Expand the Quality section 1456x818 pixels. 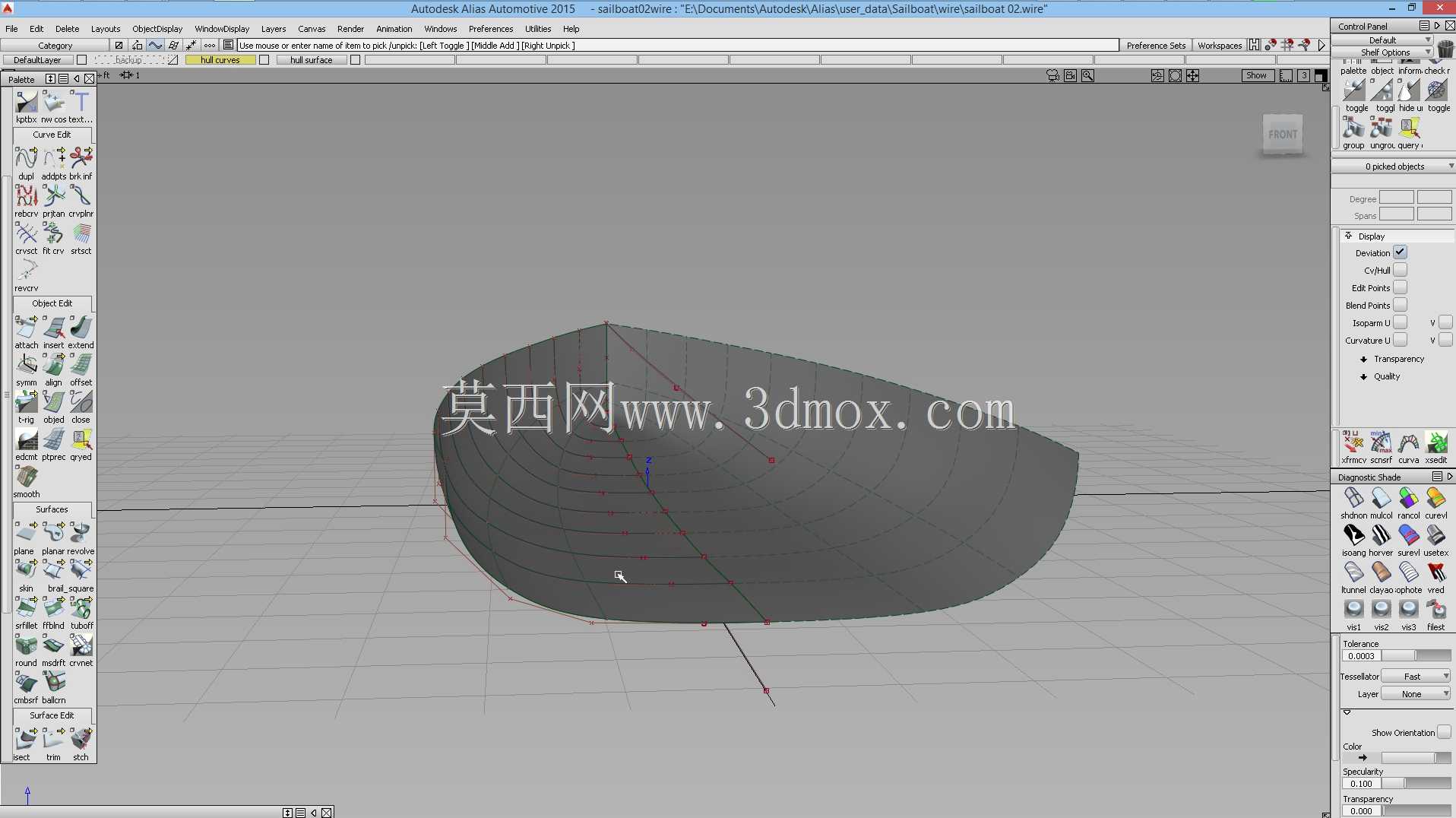(x=1363, y=376)
